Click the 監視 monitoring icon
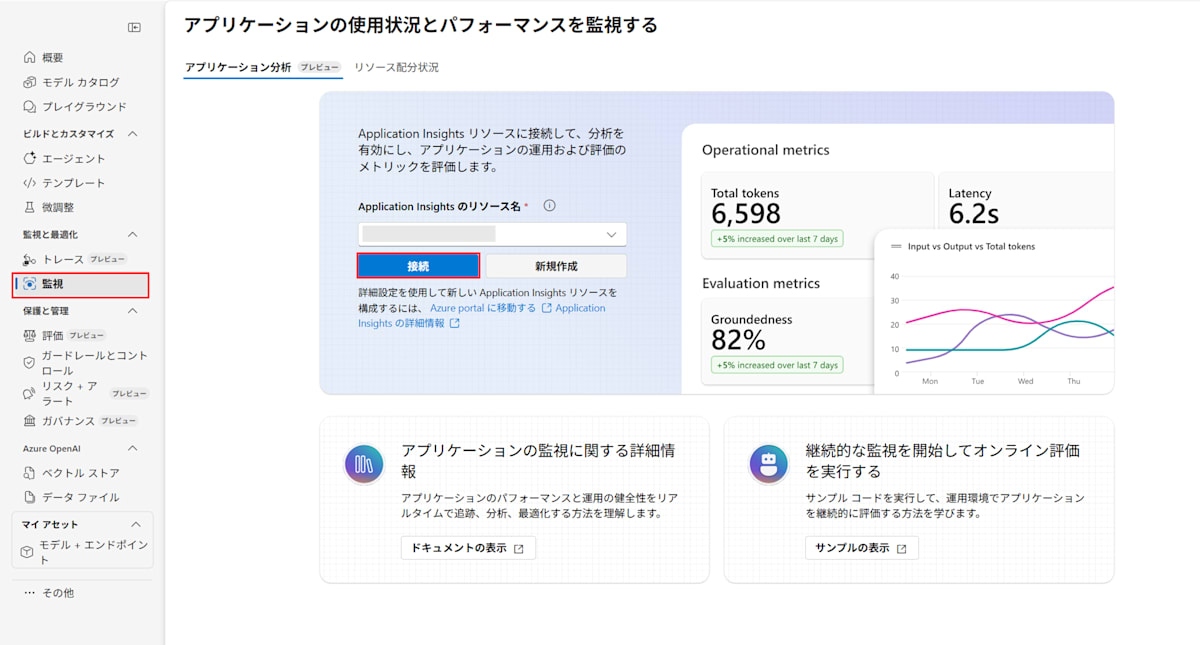 point(30,284)
